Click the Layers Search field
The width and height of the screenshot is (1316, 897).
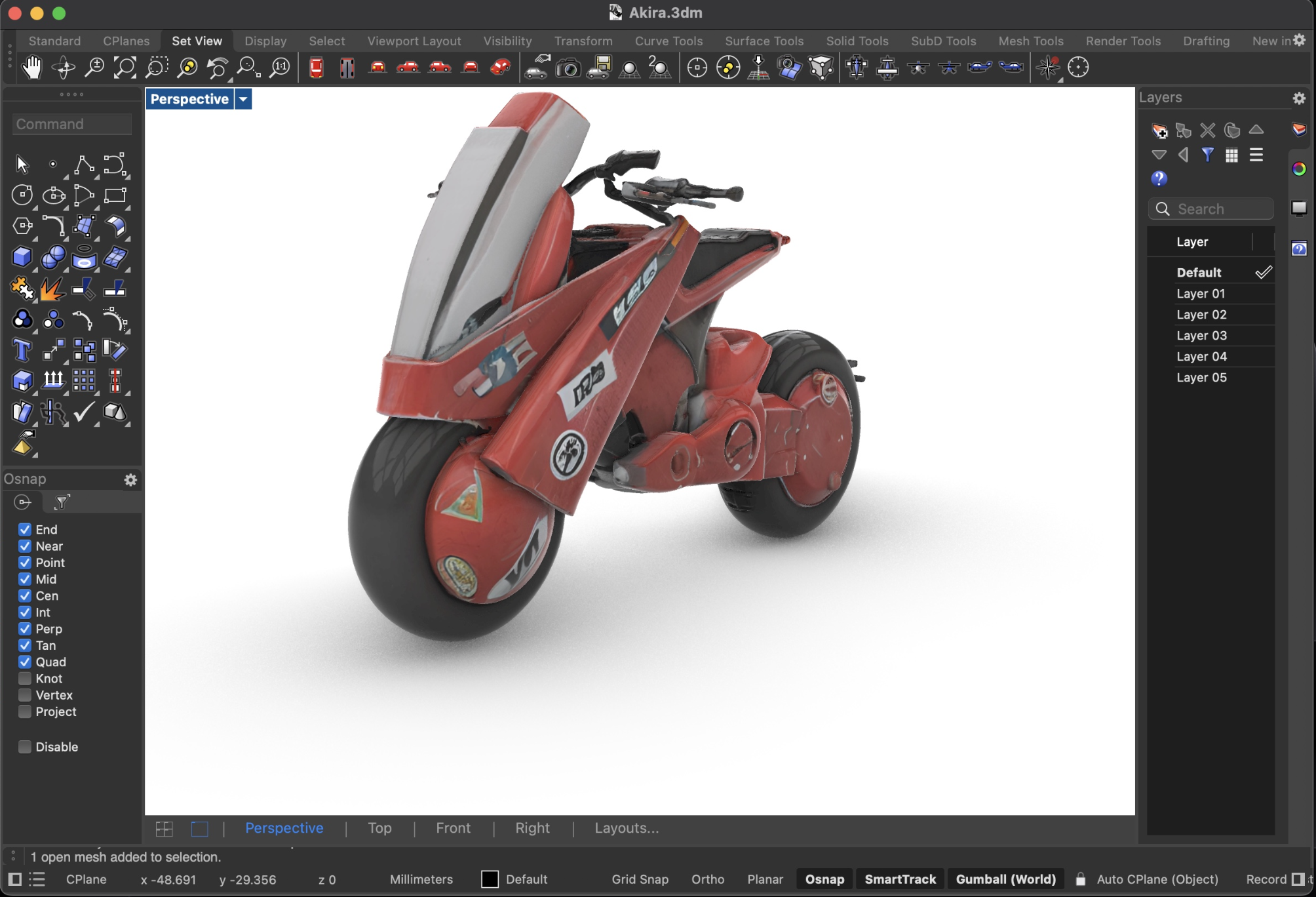tap(1210, 209)
